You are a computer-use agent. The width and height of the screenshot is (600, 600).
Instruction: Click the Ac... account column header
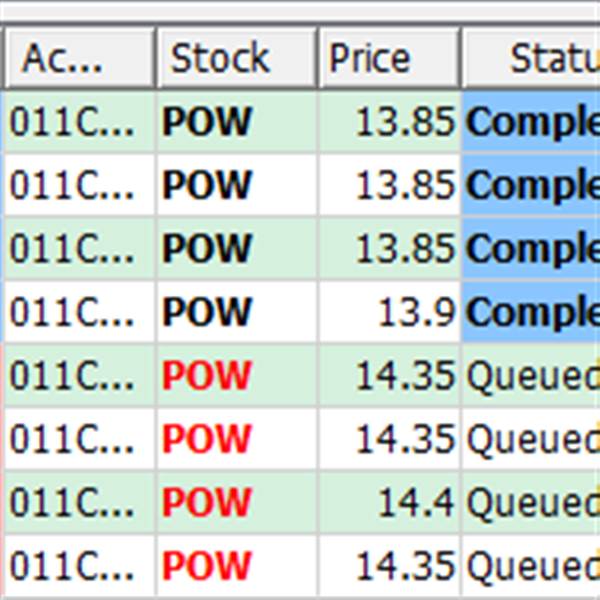click(x=79, y=58)
